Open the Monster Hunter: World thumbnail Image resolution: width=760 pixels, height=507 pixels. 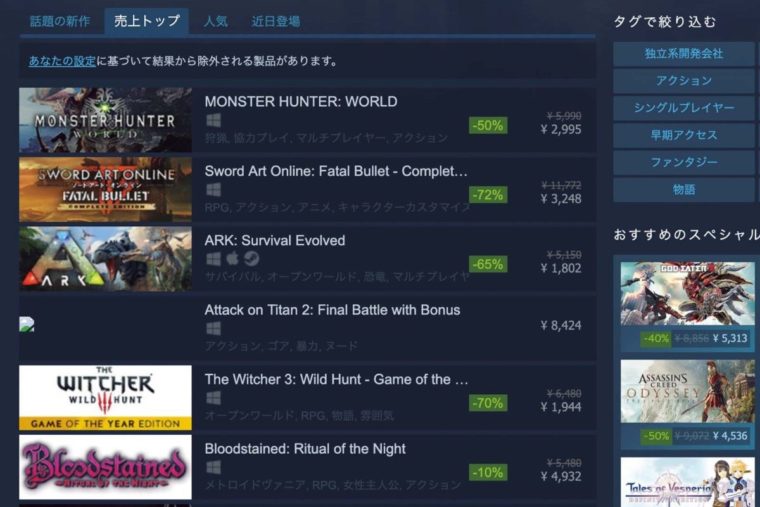(x=105, y=120)
